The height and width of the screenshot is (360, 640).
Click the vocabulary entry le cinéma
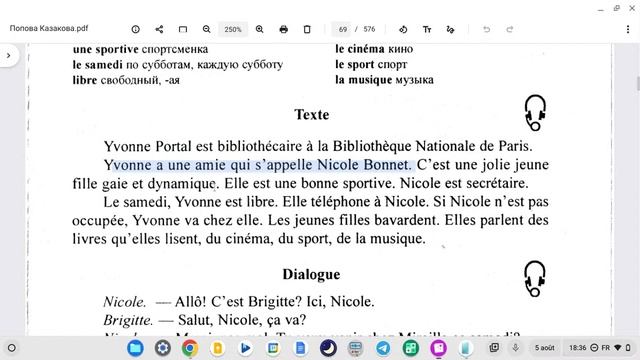[374, 49]
